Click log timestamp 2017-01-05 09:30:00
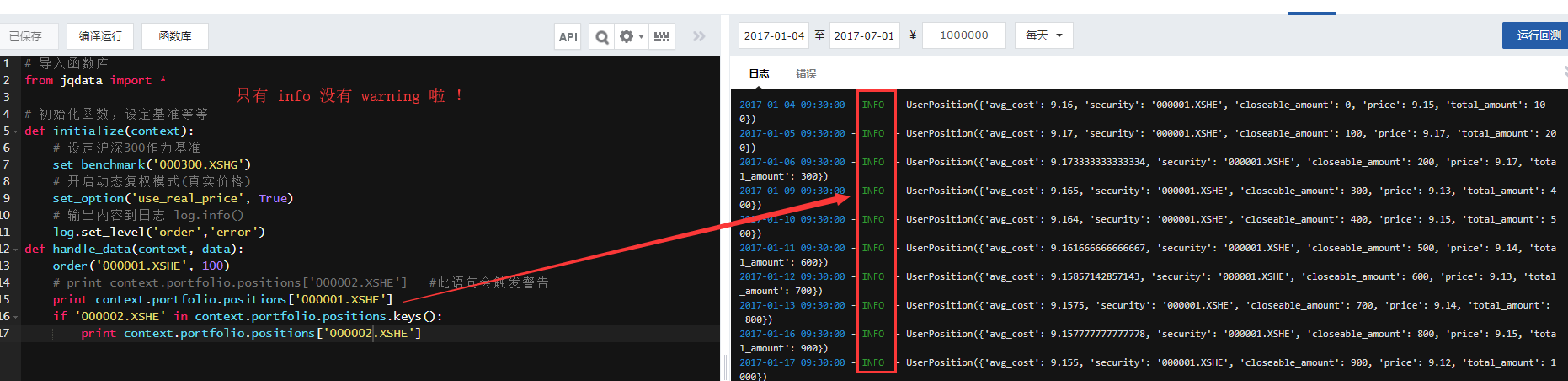Viewport: 1568px width, 381px height. click(x=792, y=133)
